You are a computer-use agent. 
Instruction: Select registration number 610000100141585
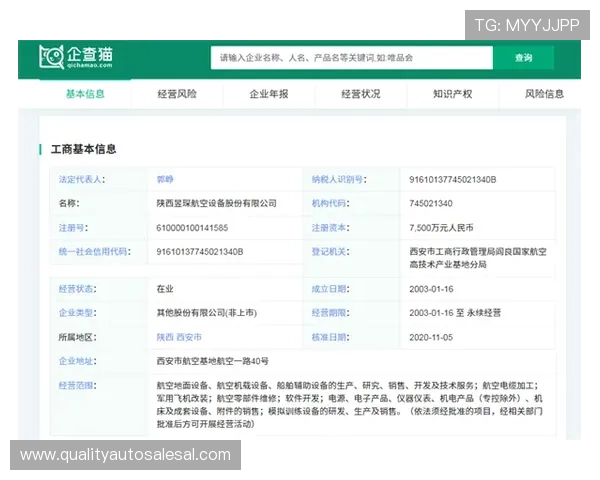click(192, 228)
